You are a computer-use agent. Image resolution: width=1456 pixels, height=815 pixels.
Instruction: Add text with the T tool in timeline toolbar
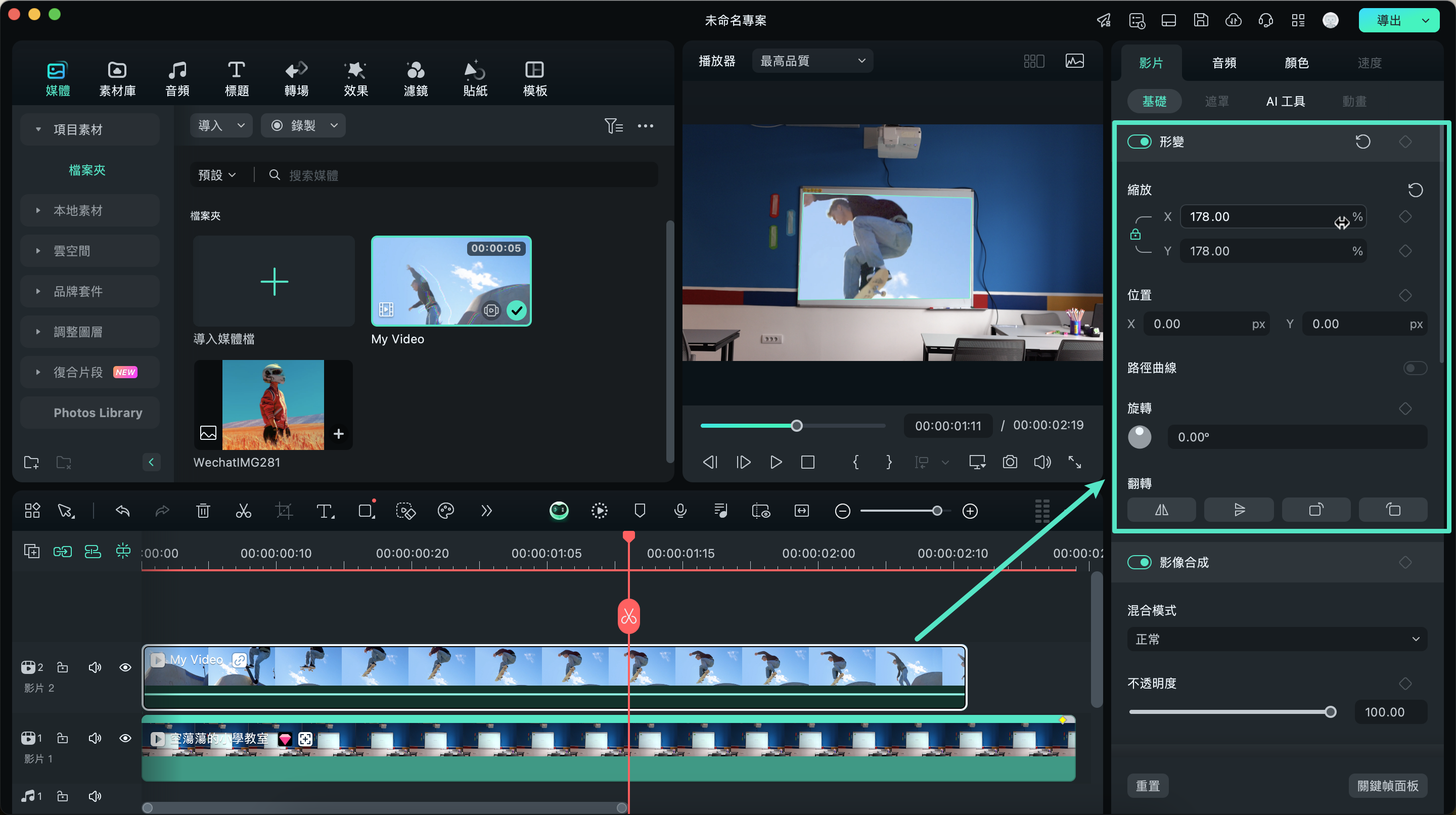pos(325,511)
